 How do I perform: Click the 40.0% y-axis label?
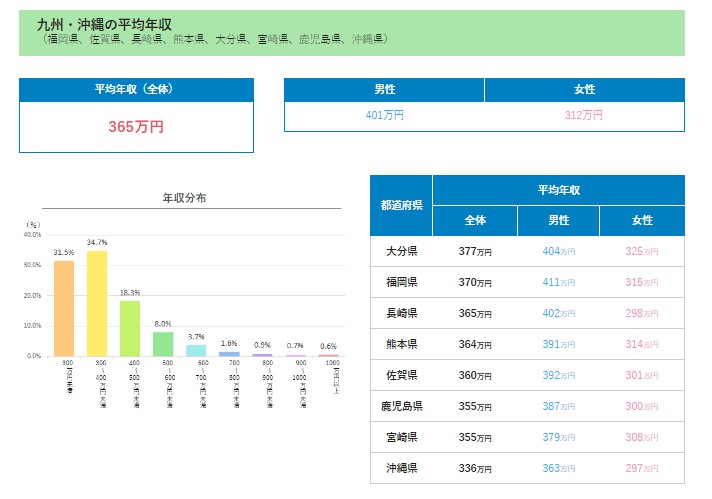[x=32, y=235]
